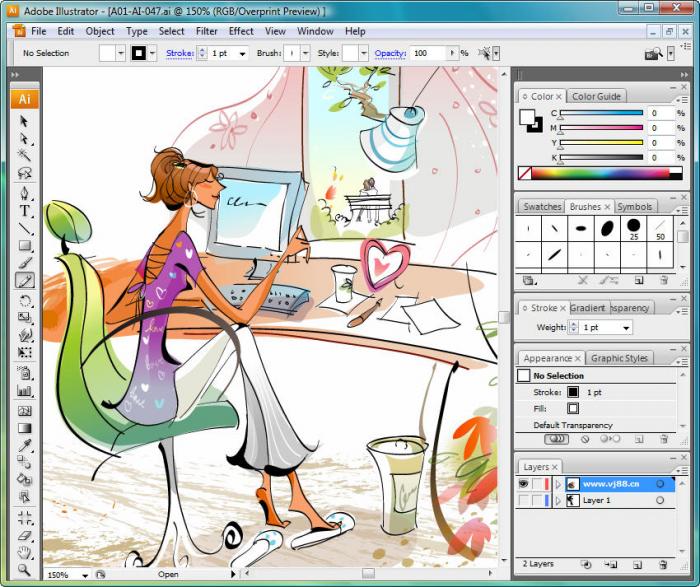Open the Effect menu
700x587 pixels.
[241, 31]
